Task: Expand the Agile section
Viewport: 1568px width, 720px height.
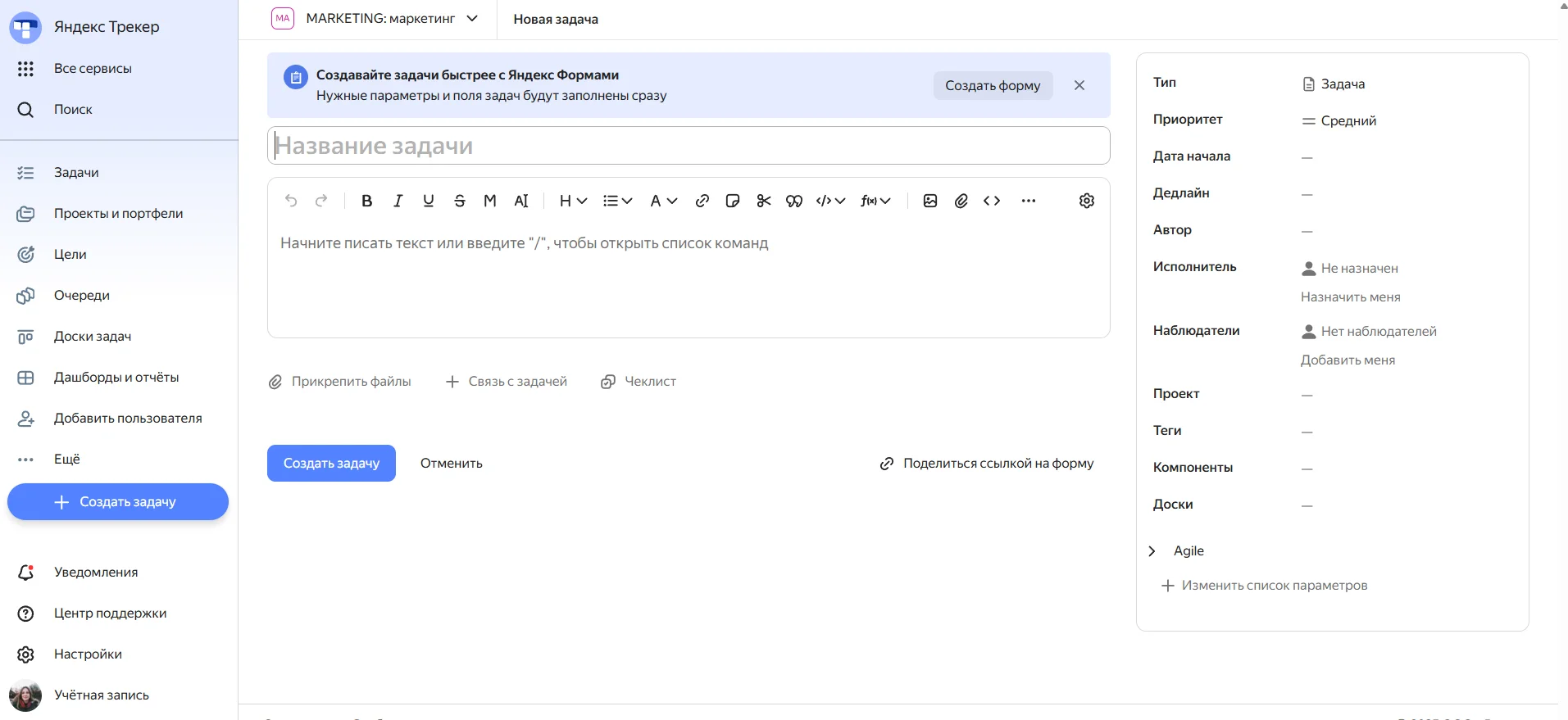Action: click(1152, 551)
